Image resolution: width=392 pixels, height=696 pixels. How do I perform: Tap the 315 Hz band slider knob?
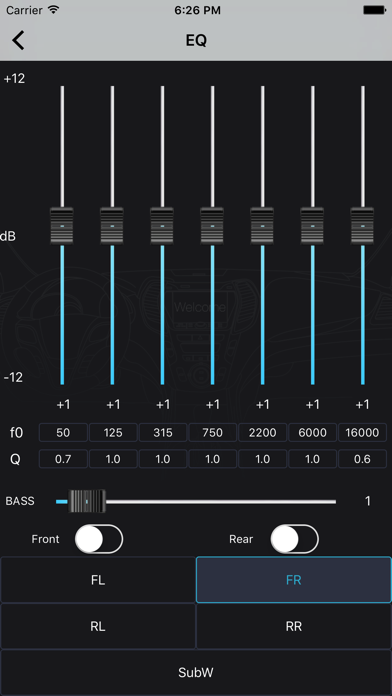[162, 226]
